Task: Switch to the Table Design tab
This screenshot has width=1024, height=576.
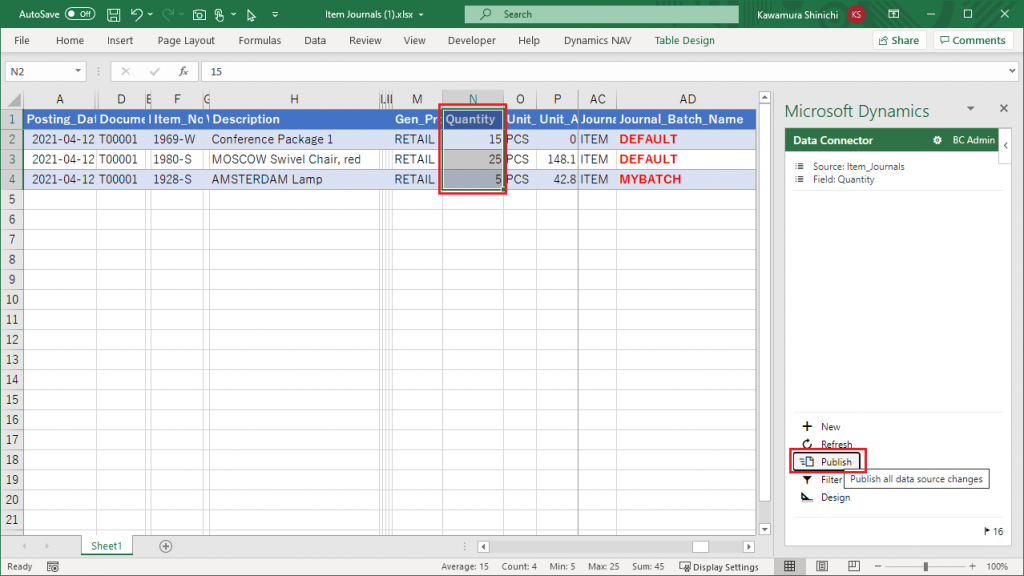Action: coord(684,40)
